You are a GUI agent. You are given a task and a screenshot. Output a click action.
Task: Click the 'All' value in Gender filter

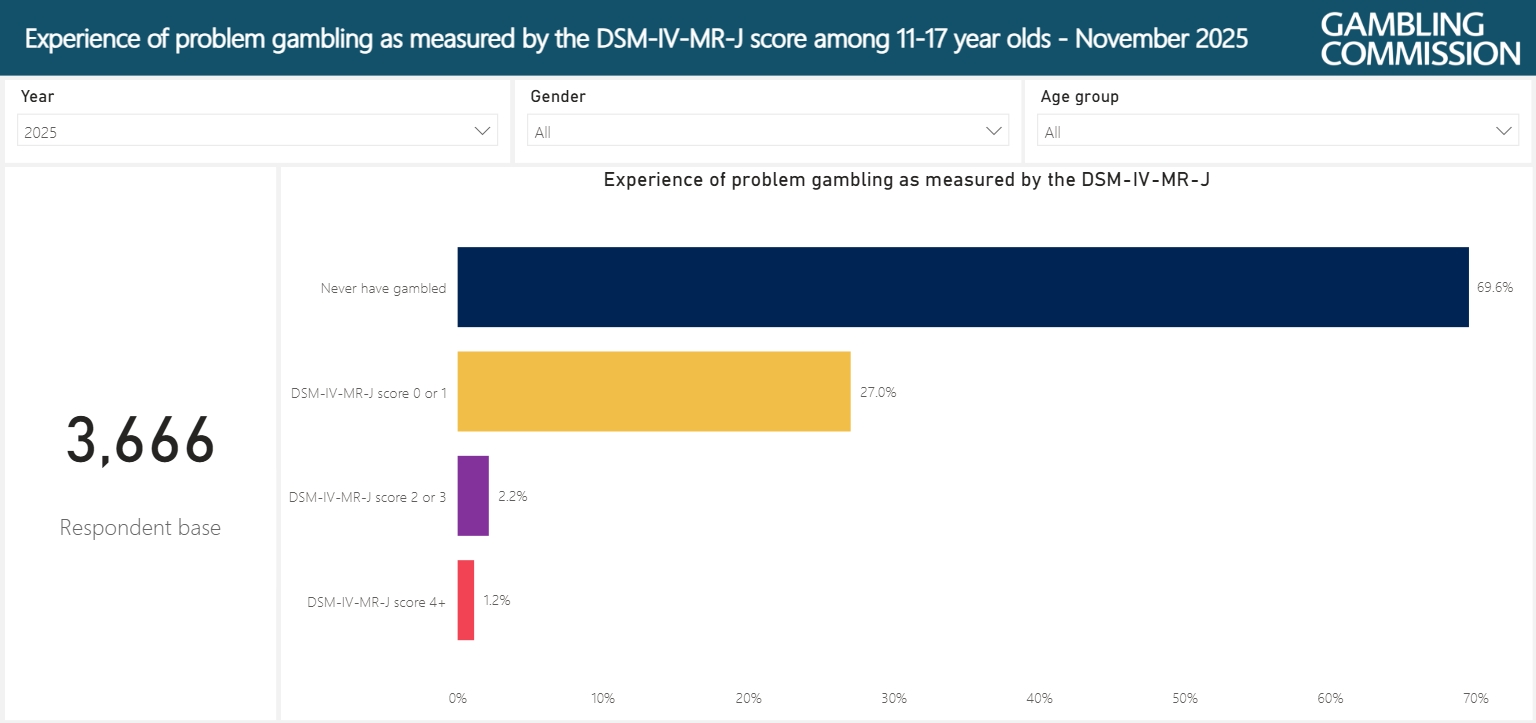click(542, 131)
